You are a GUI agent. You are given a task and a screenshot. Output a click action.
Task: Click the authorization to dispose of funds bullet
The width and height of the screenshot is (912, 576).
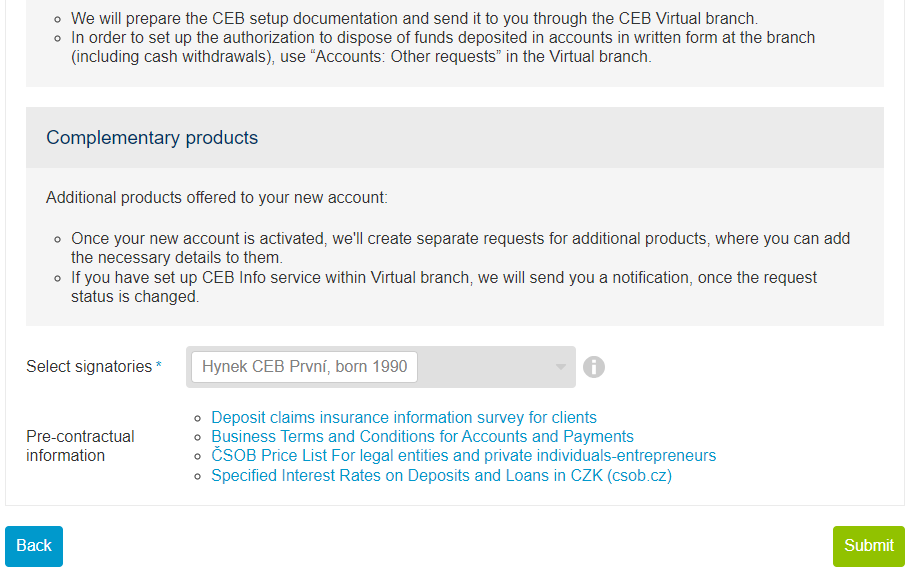[443, 47]
